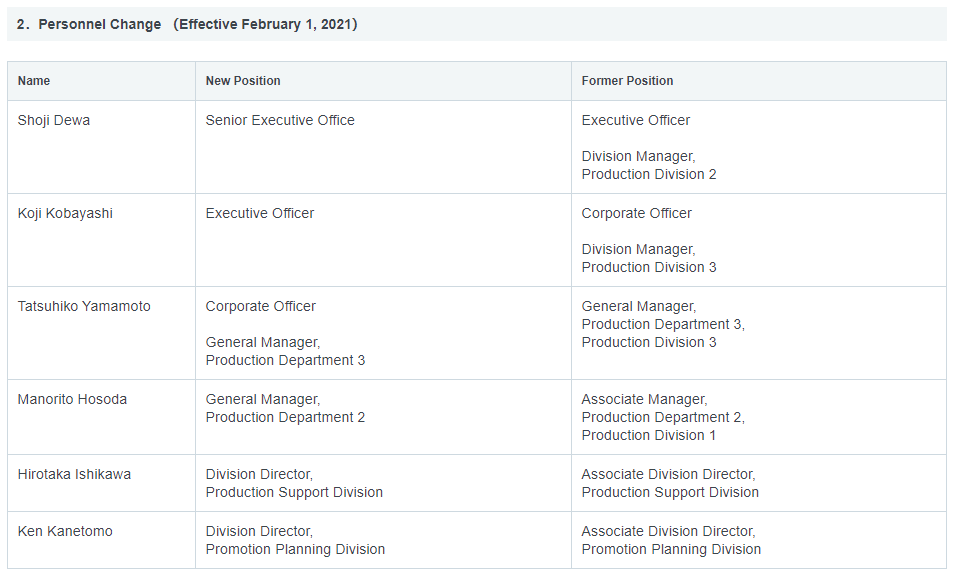Click the Former Position column header
Image resolution: width=956 pixels, height=577 pixels.
(x=627, y=81)
